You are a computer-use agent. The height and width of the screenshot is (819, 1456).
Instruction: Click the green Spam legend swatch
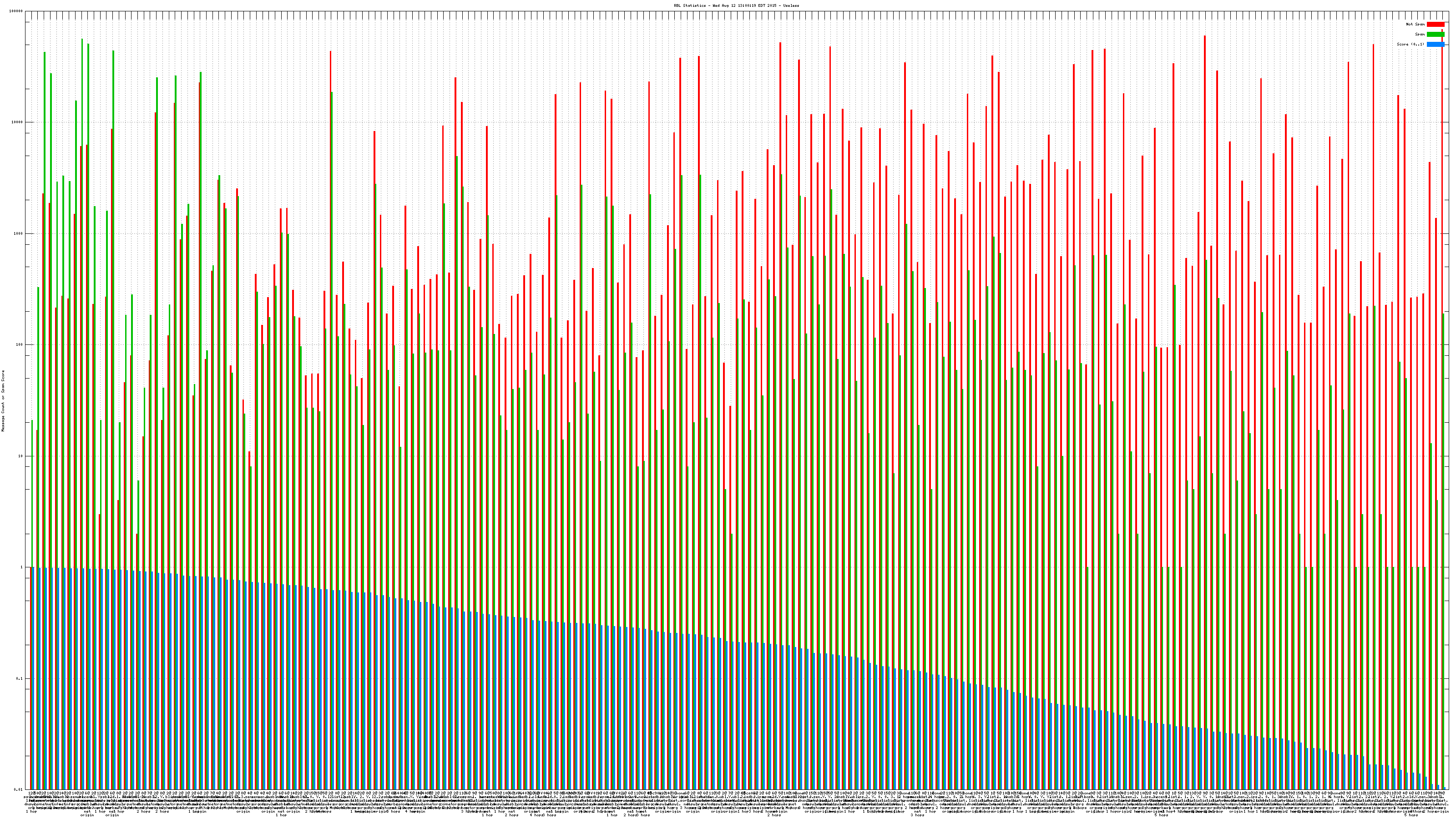(x=1435, y=35)
